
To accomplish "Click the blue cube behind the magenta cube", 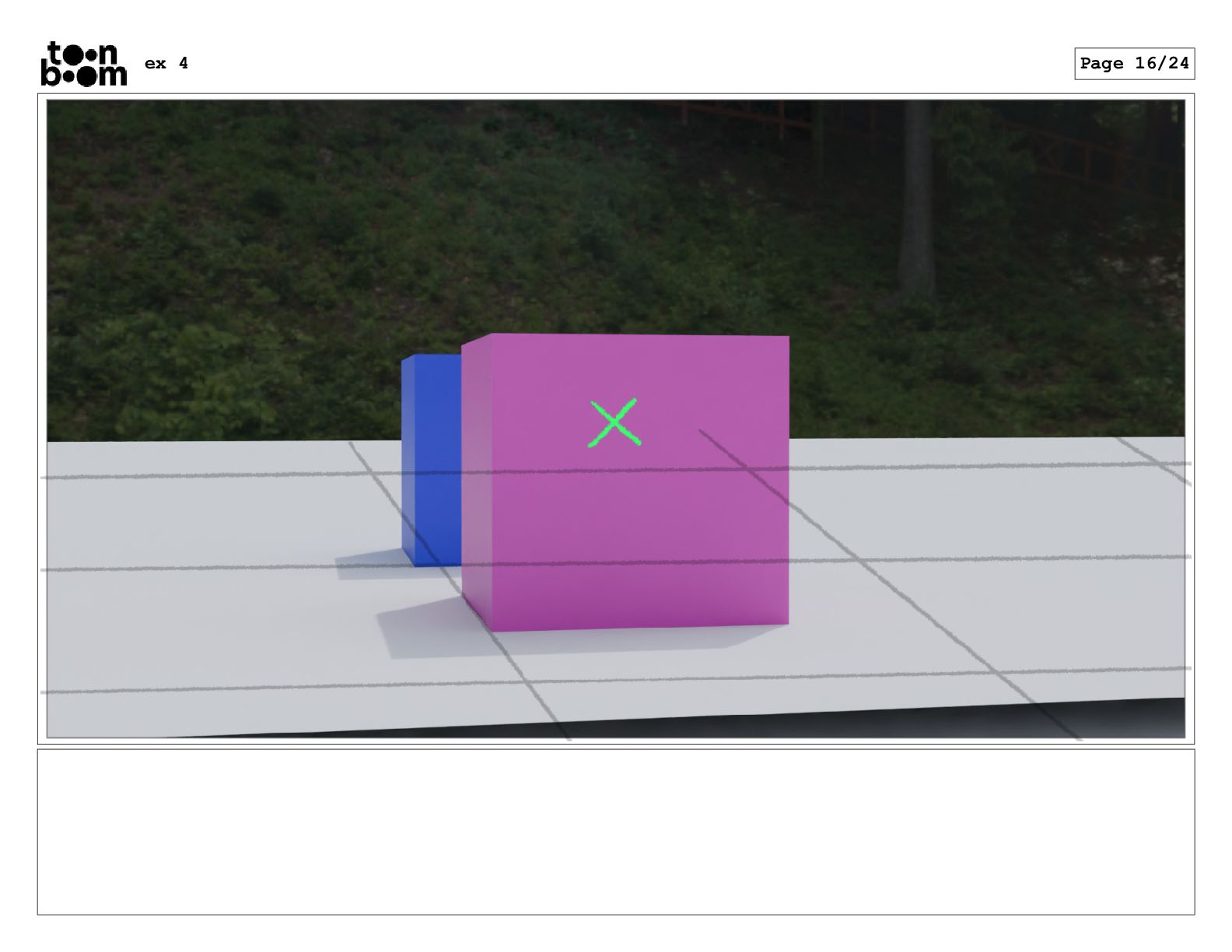I will click(x=432, y=460).
